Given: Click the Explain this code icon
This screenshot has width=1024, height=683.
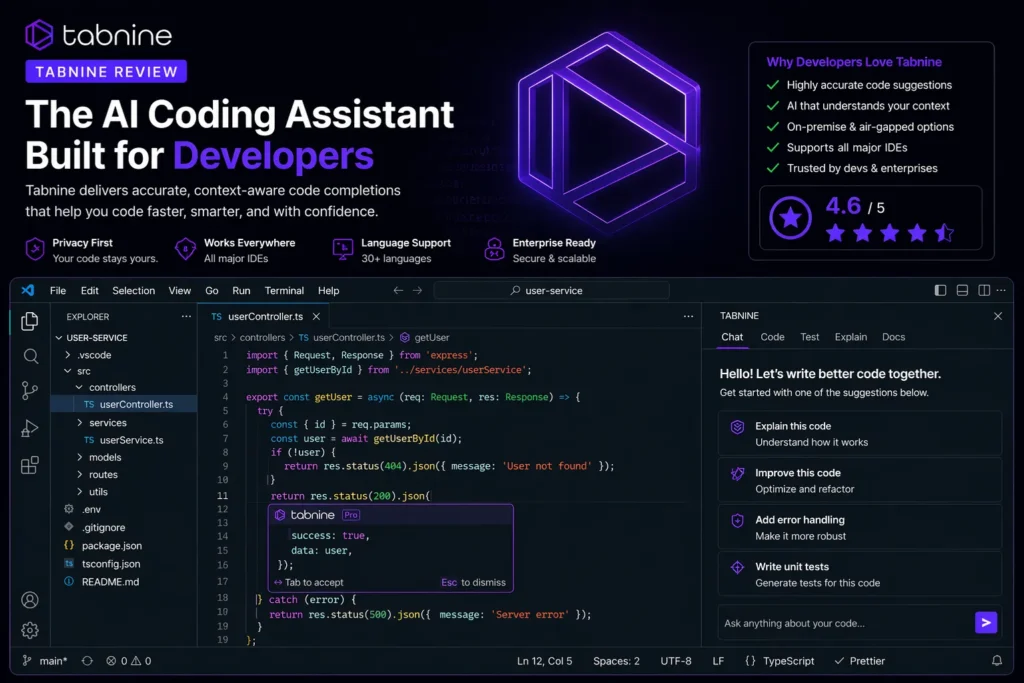Looking at the screenshot, I should point(737,427).
